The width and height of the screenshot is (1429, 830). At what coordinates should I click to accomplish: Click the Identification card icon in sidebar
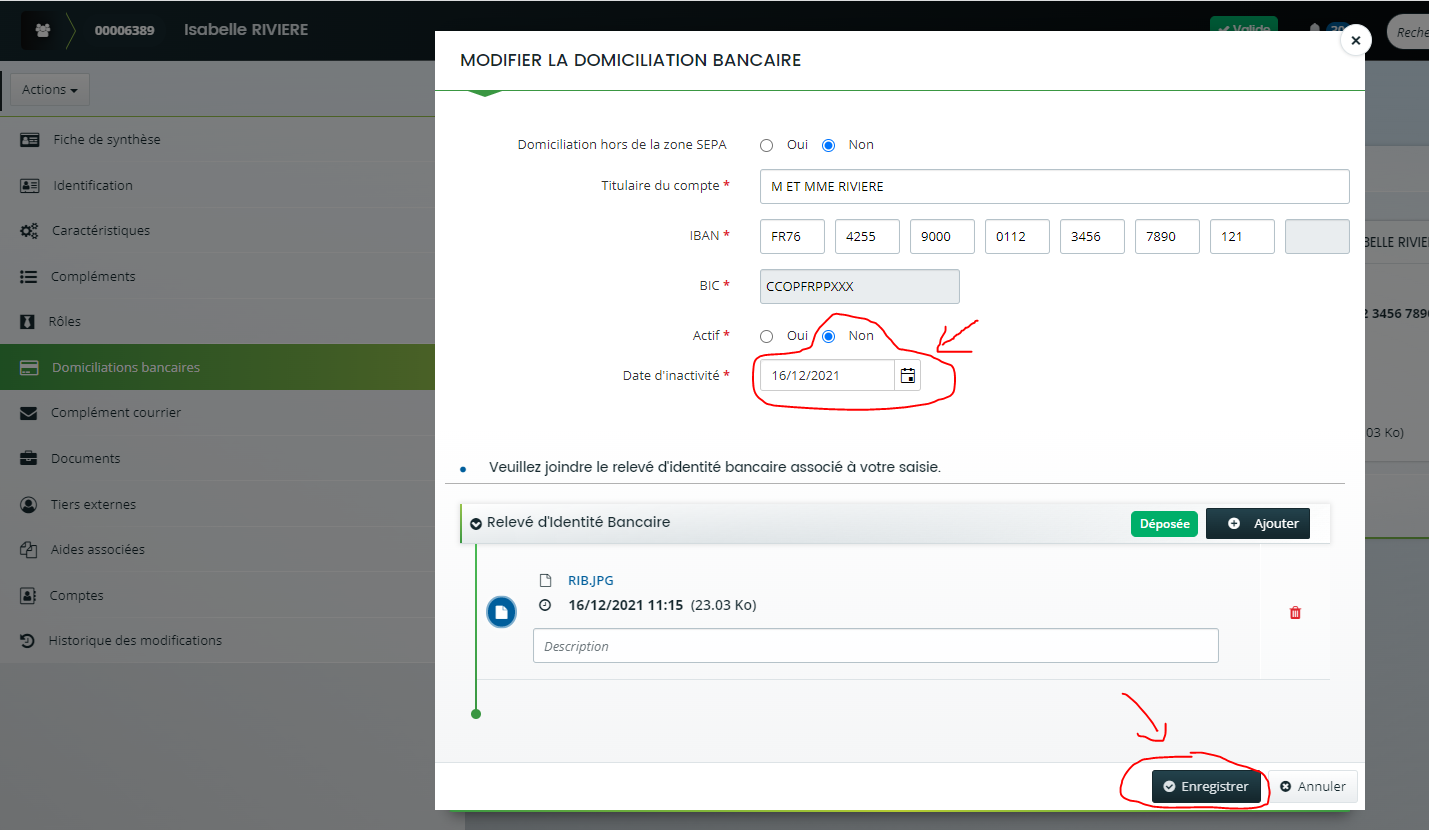tap(30, 185)
